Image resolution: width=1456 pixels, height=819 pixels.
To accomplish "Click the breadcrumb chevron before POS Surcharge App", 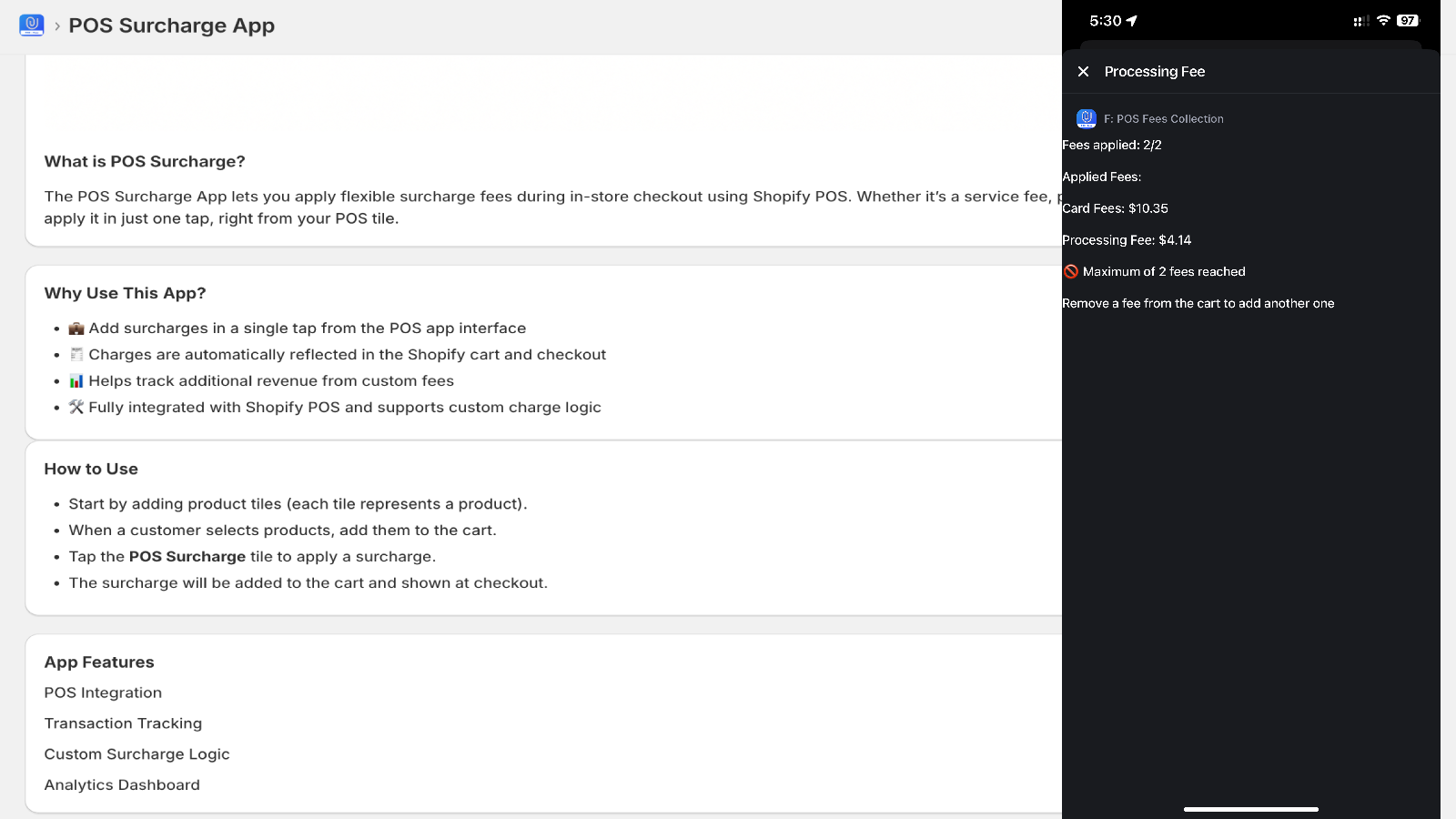I will click(x=57, y=26).
